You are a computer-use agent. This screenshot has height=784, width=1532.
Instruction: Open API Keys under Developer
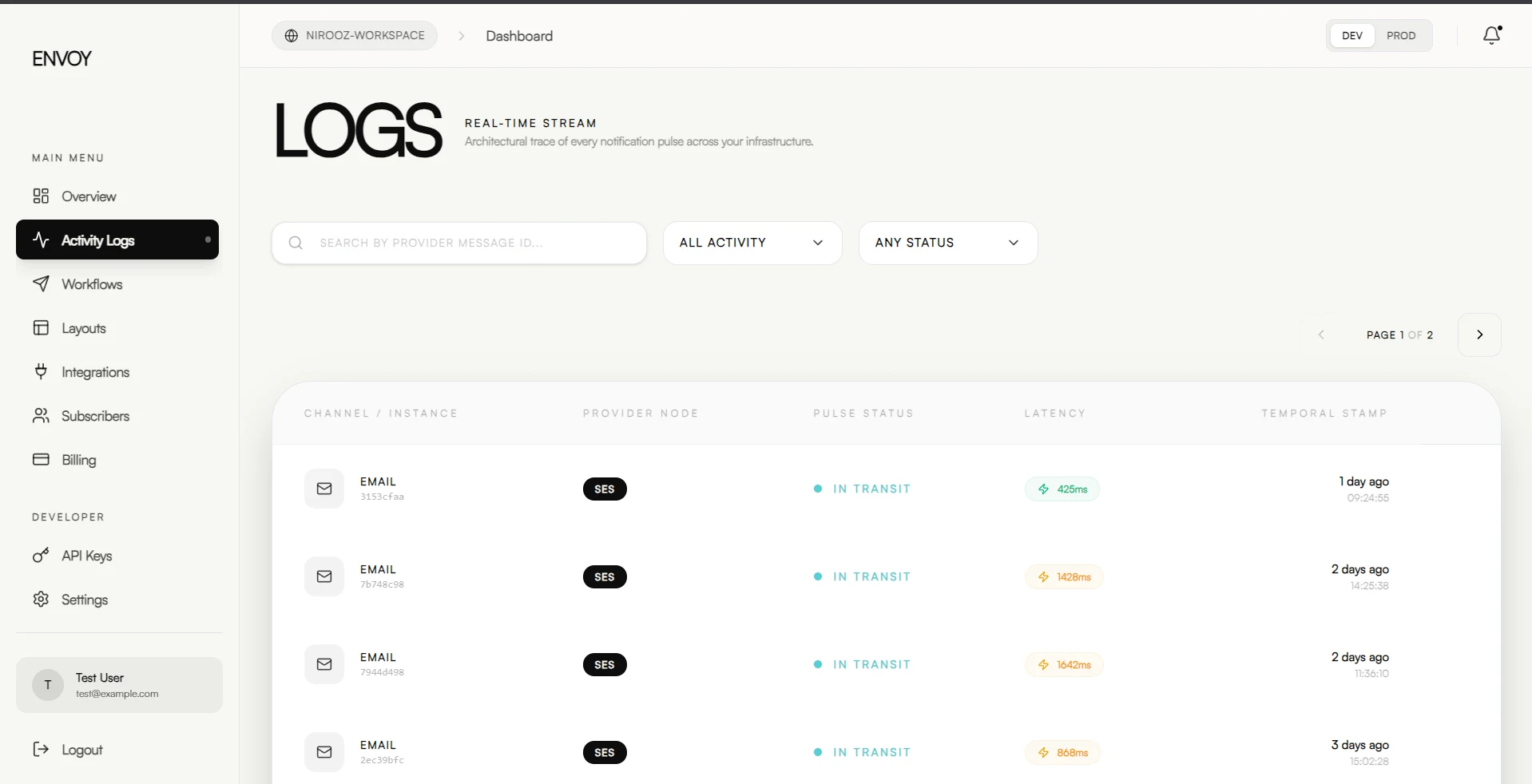(117, 555)
